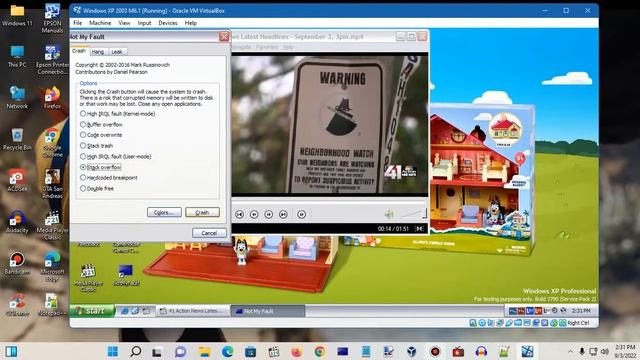Image resolution: width=640 pixels, height=360 pixels.
Task: Open the Network desktop icon
Action: tap(17, 98)
